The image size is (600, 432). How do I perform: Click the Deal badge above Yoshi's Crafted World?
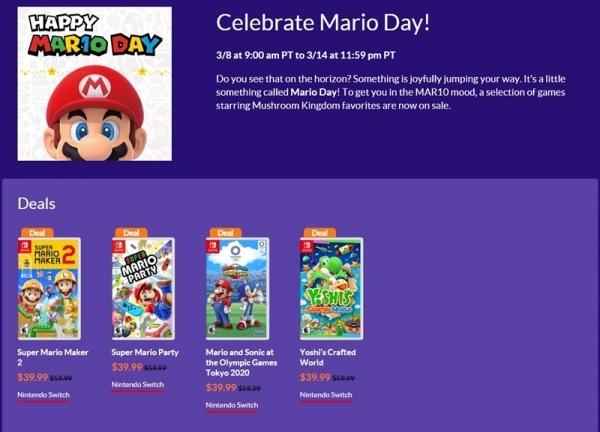pyautogui.click(x=320, y=233)
